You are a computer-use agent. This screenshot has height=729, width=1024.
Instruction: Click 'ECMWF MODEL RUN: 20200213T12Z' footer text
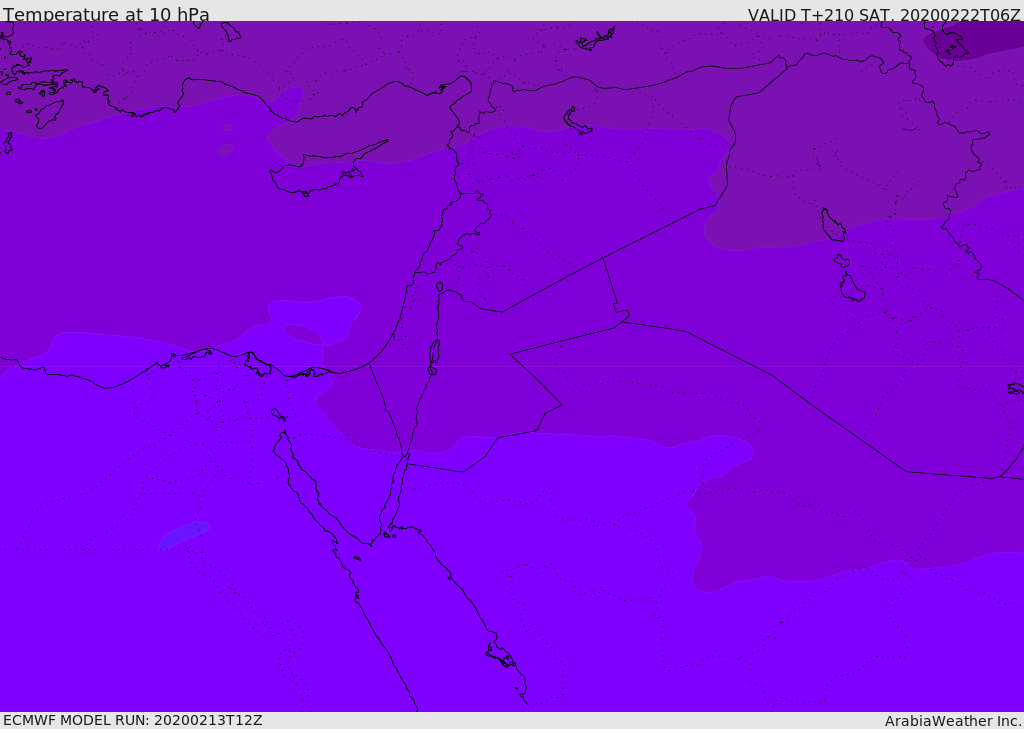(133, 720)
